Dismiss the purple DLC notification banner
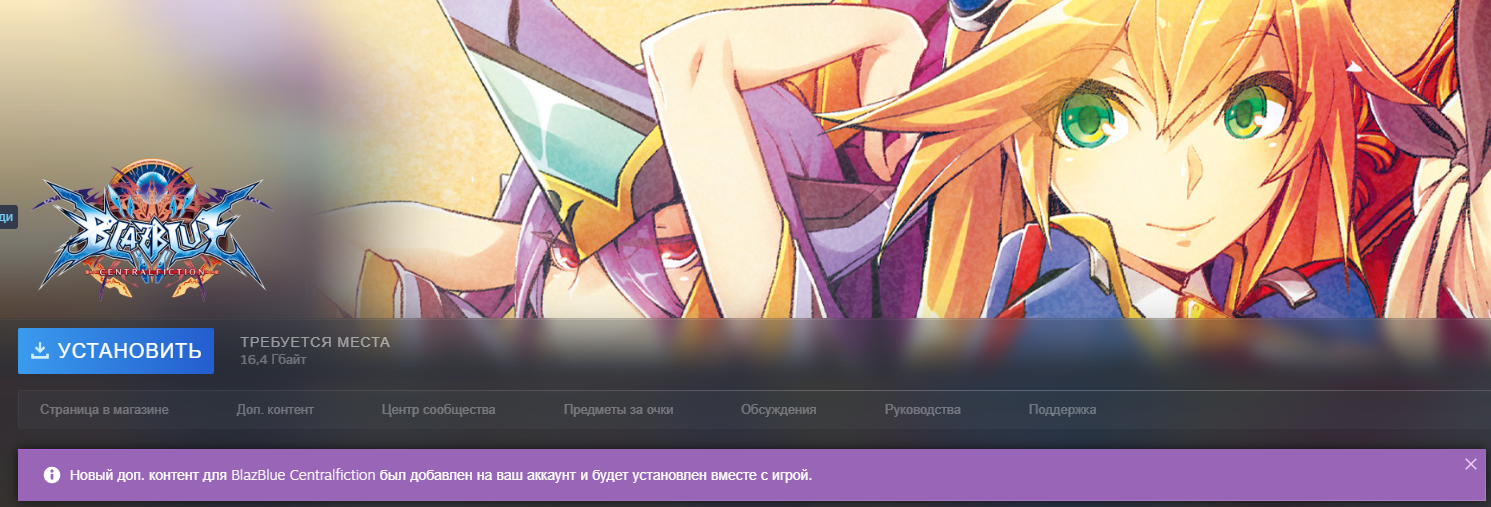 click(x=1470, y=464)
